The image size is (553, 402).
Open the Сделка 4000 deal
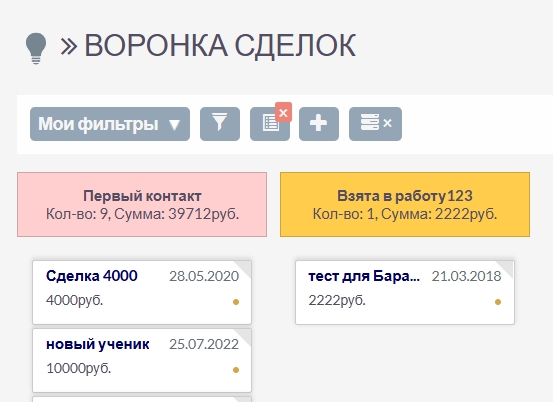click(x=92, y=276)
